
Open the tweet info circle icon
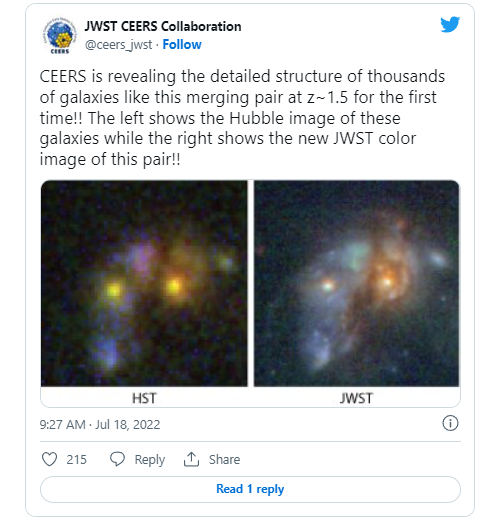[x=450, y=423]
